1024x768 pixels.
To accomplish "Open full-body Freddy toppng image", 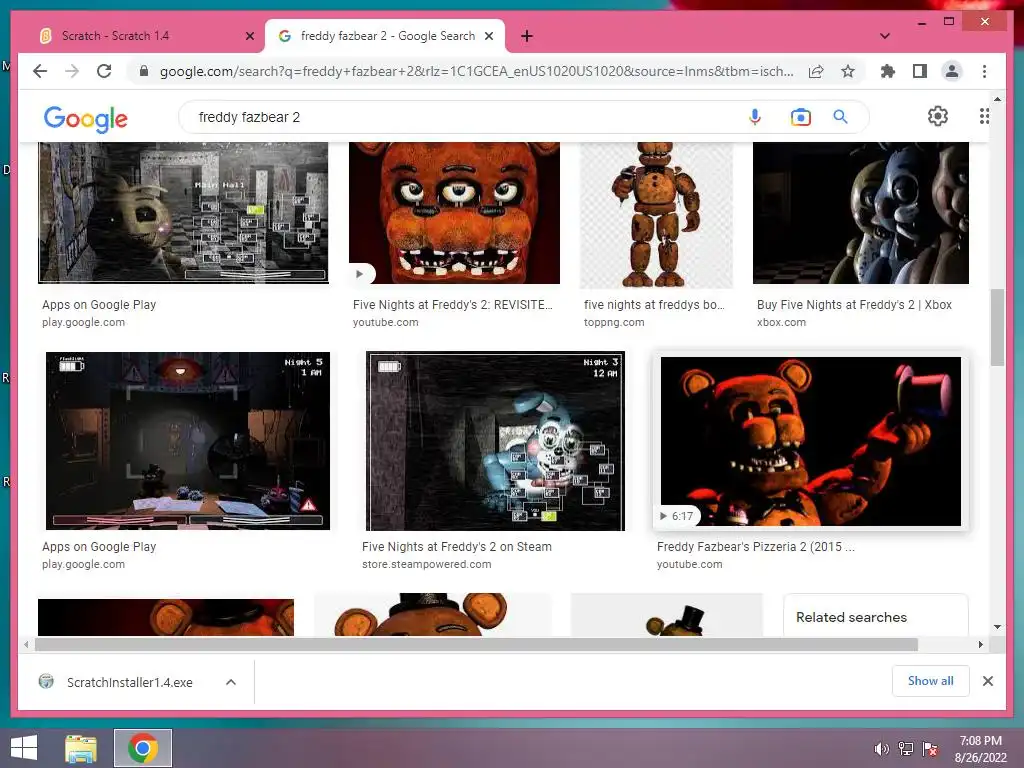I will click(656, 215).
